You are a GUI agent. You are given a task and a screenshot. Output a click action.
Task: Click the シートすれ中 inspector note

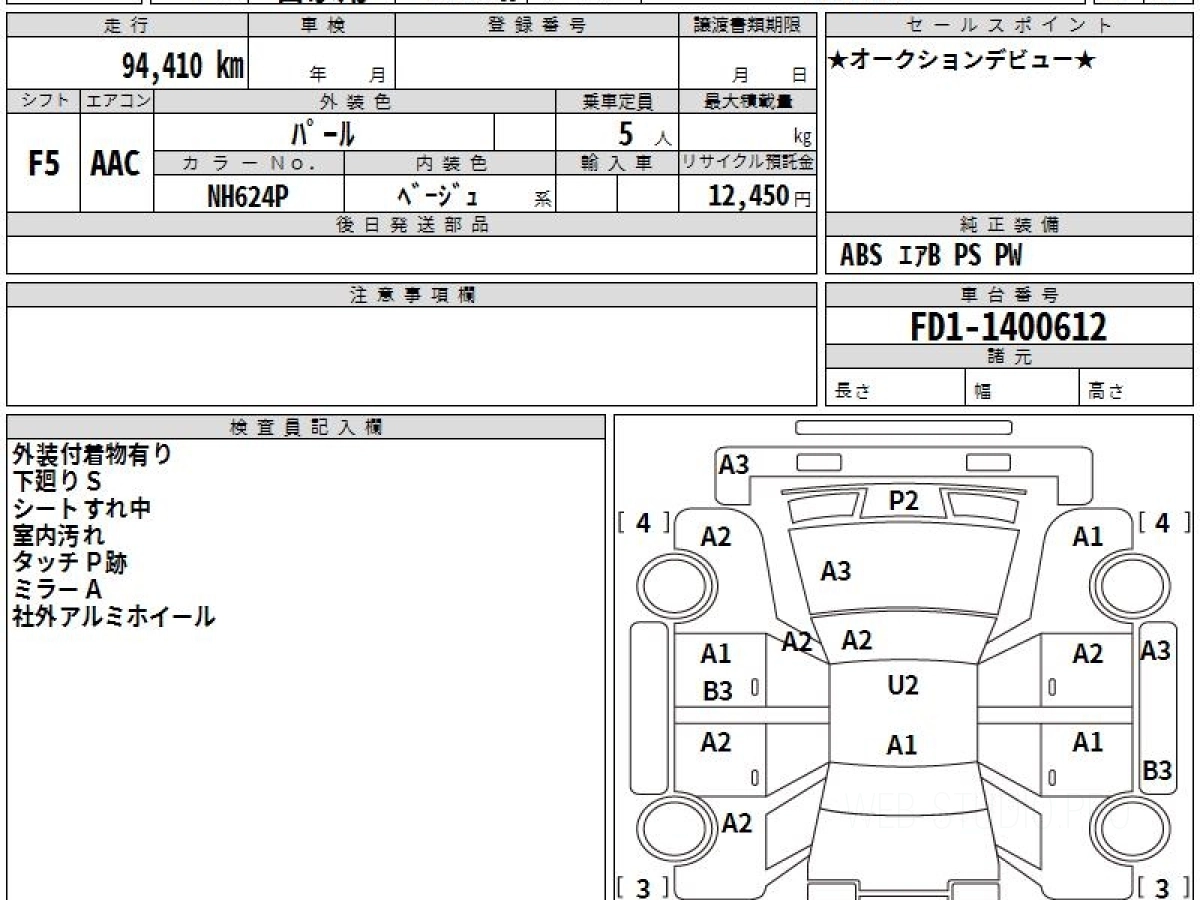[82, 508]
